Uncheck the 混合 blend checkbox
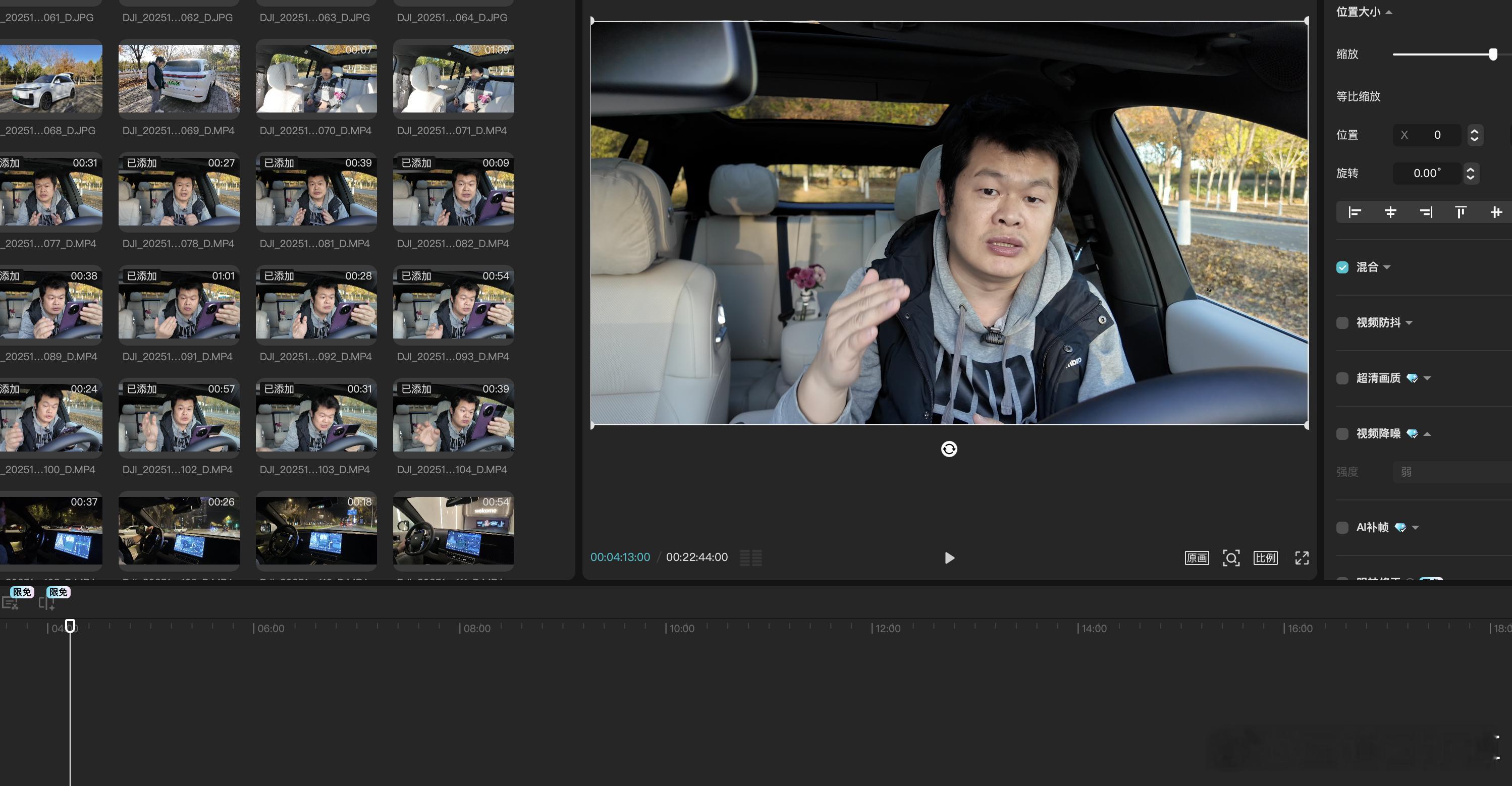The image size is (1512, 786). [x=1342, y=267]
